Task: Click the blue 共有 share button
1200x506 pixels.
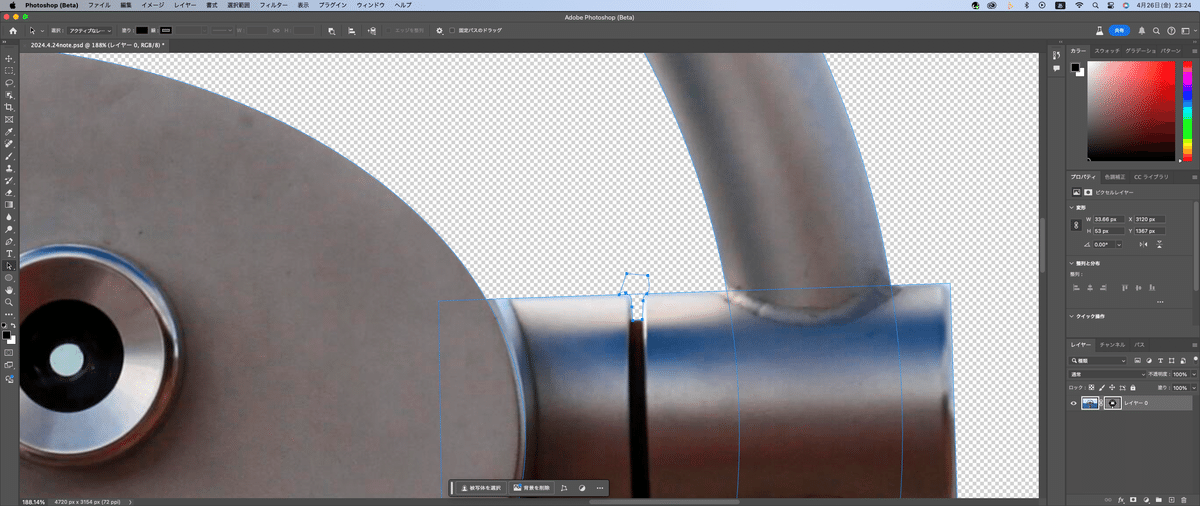Action: [x=1120, y=31]
